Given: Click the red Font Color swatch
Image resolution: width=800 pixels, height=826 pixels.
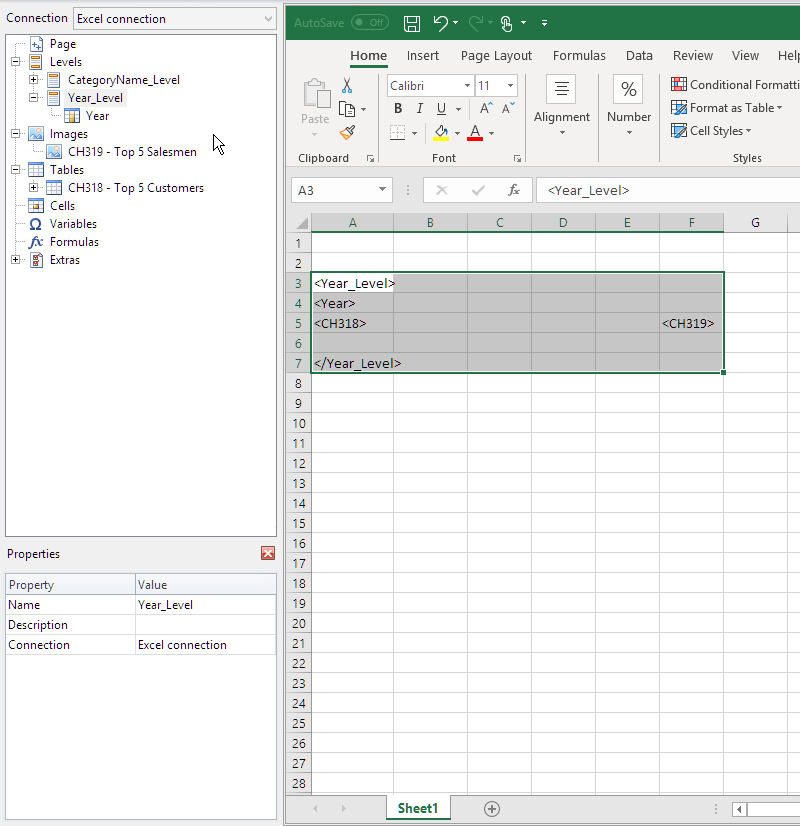Looking at the screenshot, I should pyautogui.click(x=475, y=138).
